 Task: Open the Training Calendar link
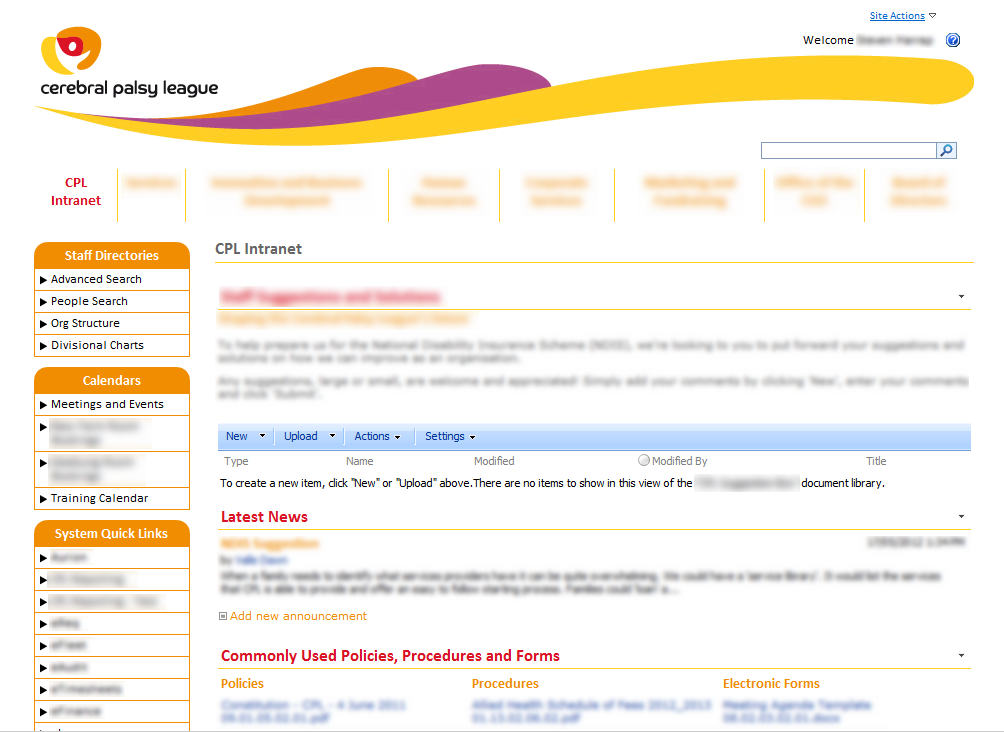coord(99,498)
